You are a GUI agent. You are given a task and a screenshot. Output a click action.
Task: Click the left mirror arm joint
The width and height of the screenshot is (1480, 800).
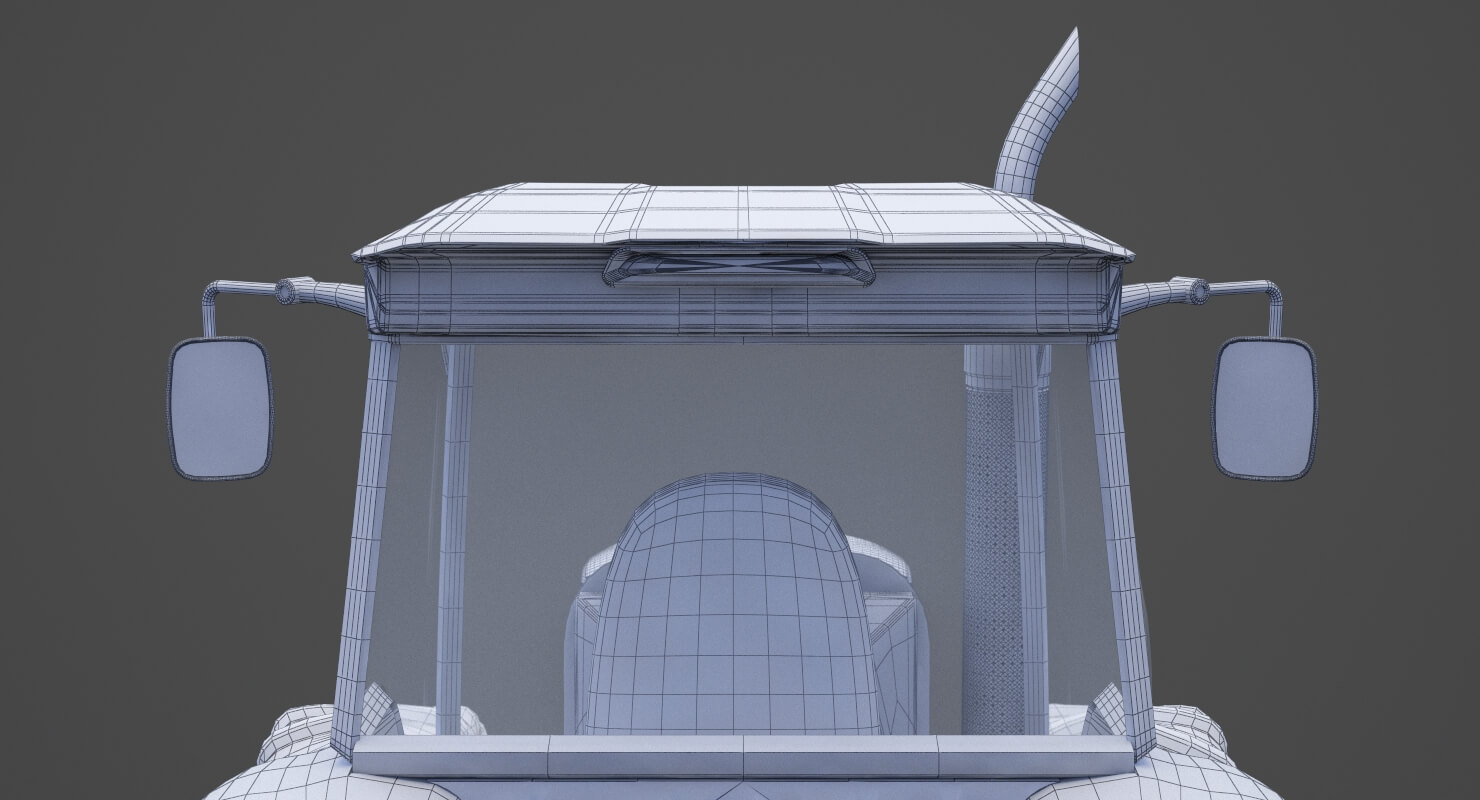coord(288,291)
